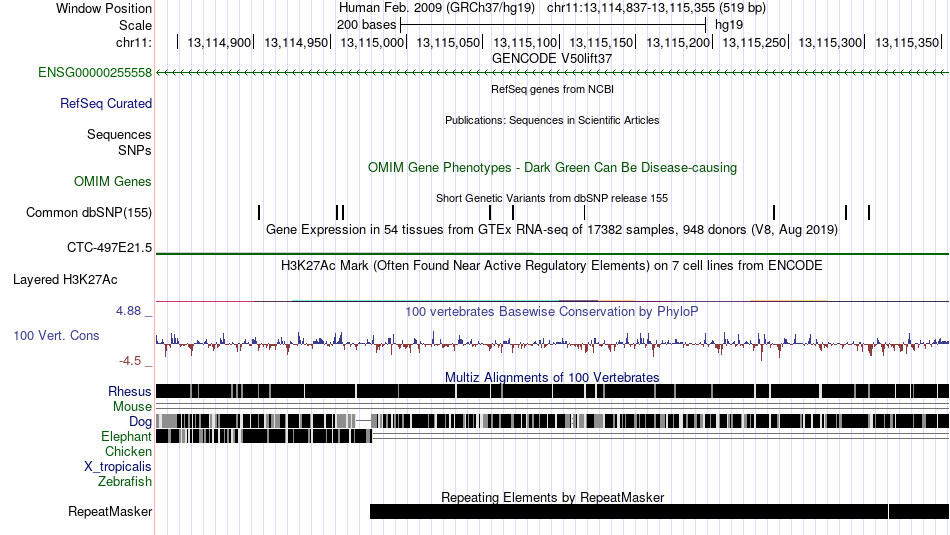The width and height of the screenshot is (950, 535).
Task: Select the Dog alignment label
Action: point(140,422)
